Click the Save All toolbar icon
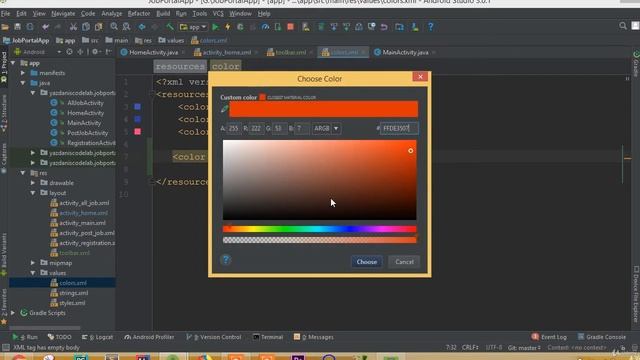640x360 pixels. click(x=17, y=27)
